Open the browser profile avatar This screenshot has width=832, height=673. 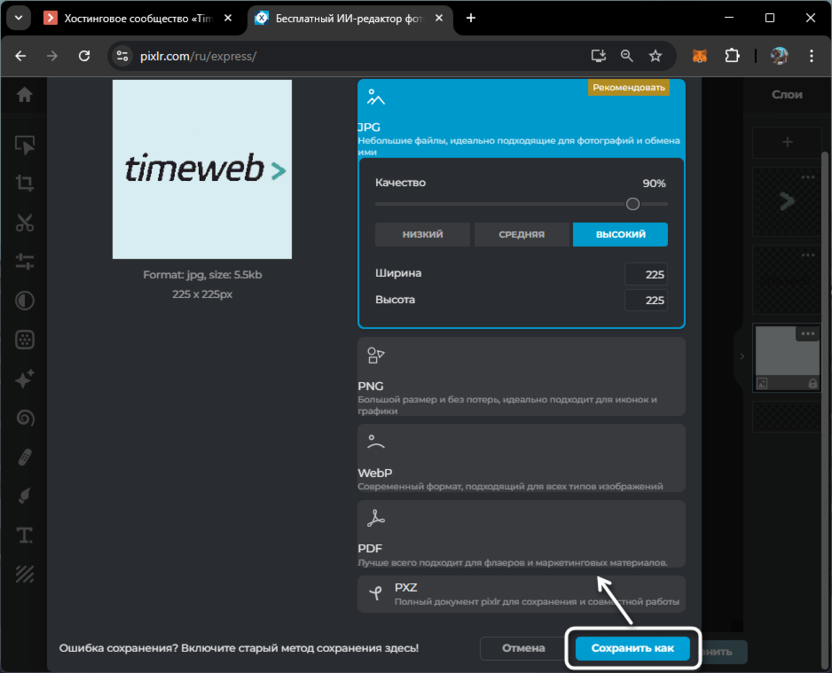pyautogui.click(x=779, y=56)
